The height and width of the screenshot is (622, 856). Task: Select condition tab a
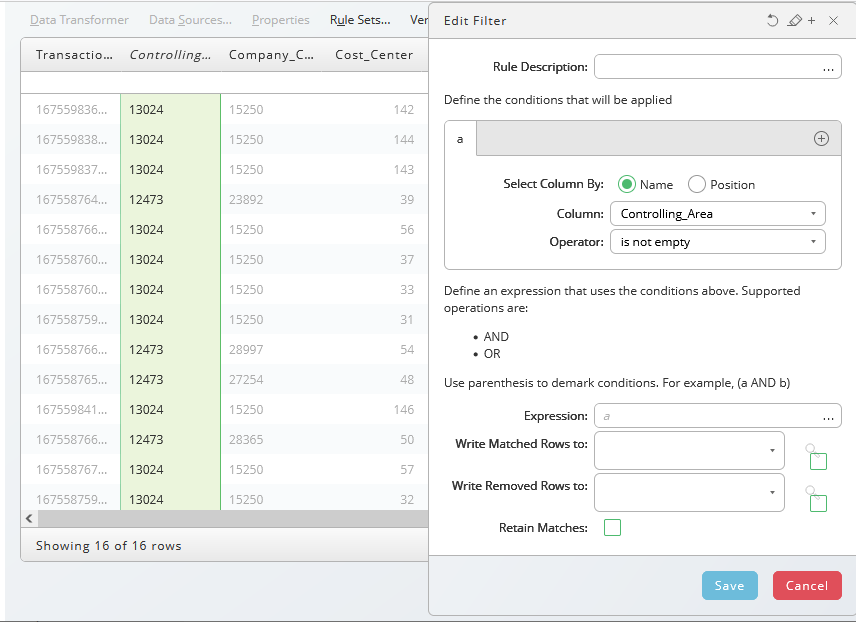tap(460, 139)
